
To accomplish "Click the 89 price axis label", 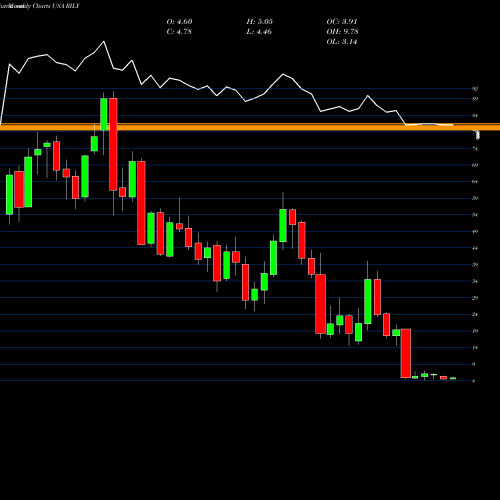I will point(475,99).
